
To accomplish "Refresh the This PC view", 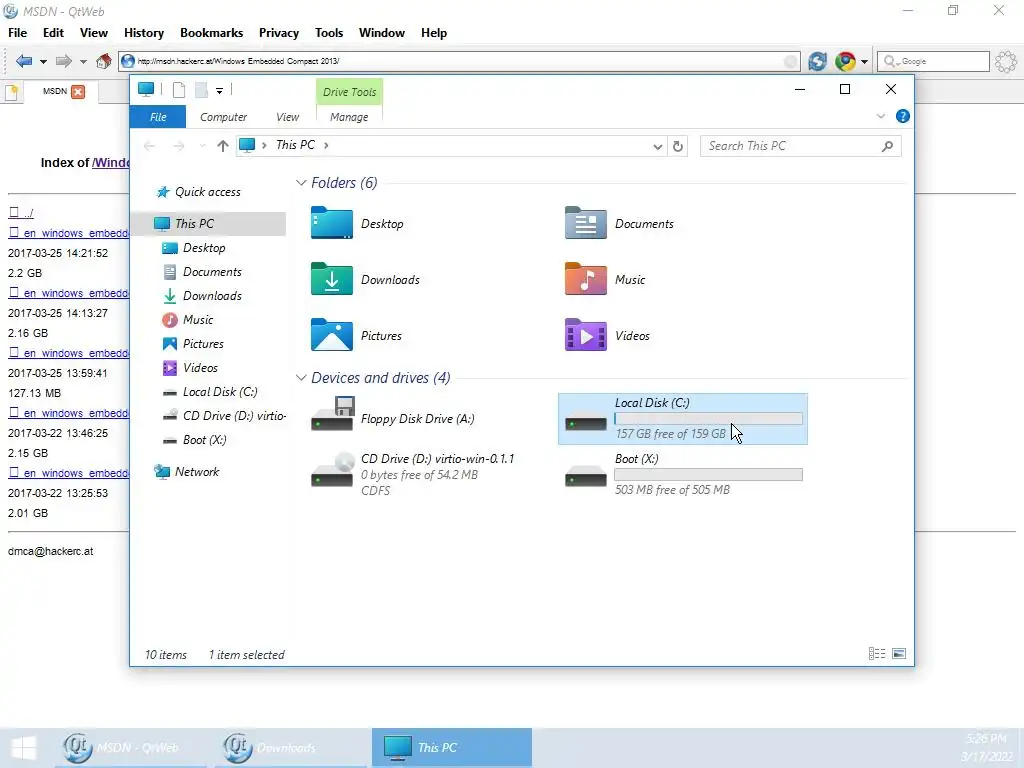I will click(678, 146).
